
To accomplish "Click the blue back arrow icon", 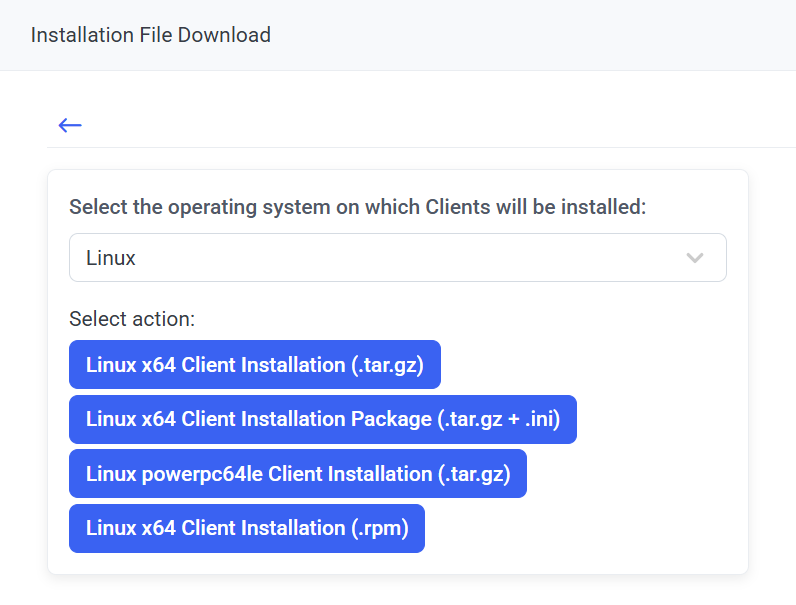I will coord(70,125).
